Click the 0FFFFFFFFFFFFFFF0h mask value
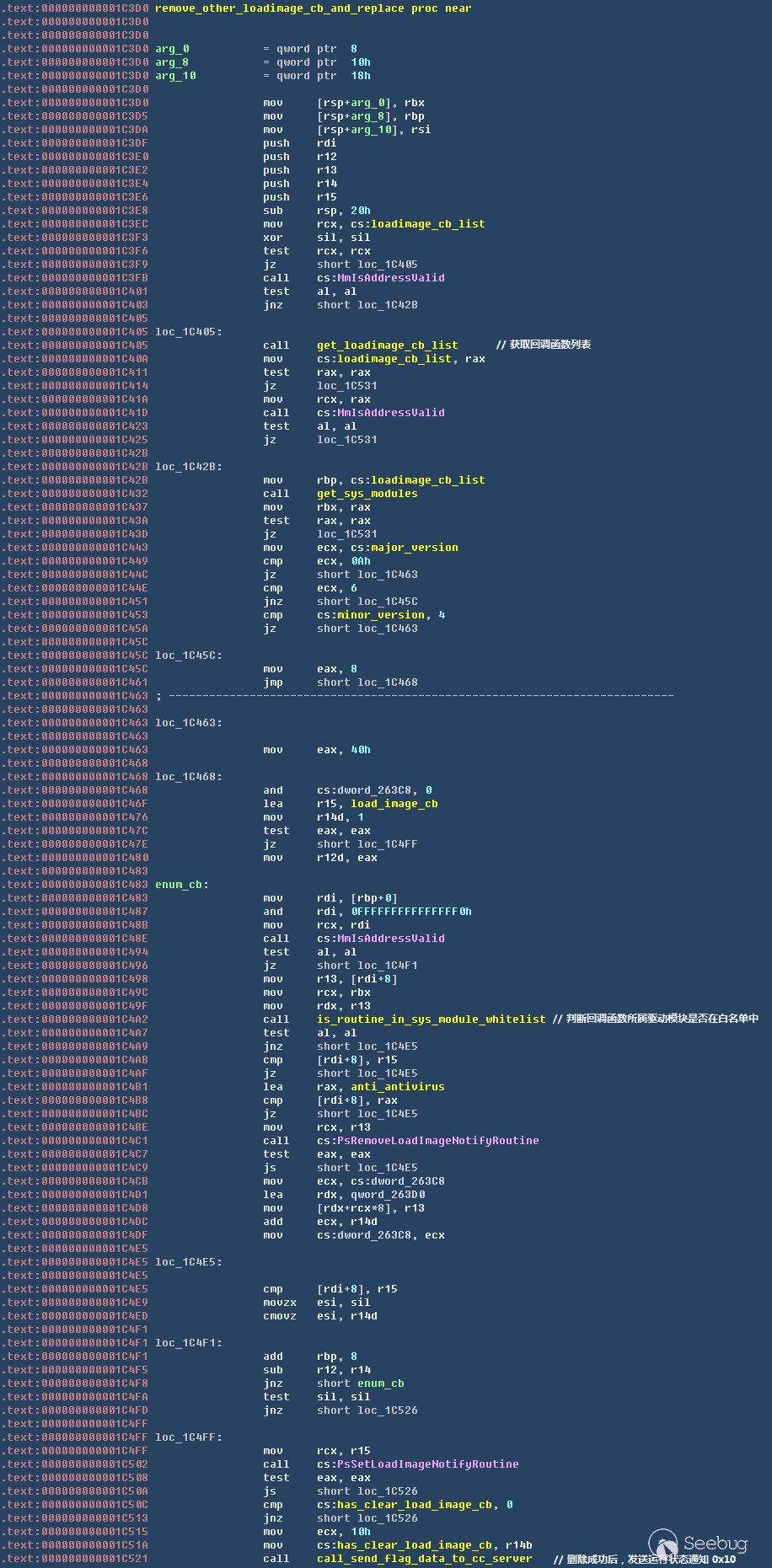The width and height of the screenshot is (772, 1568). click(x=411, y=912)
